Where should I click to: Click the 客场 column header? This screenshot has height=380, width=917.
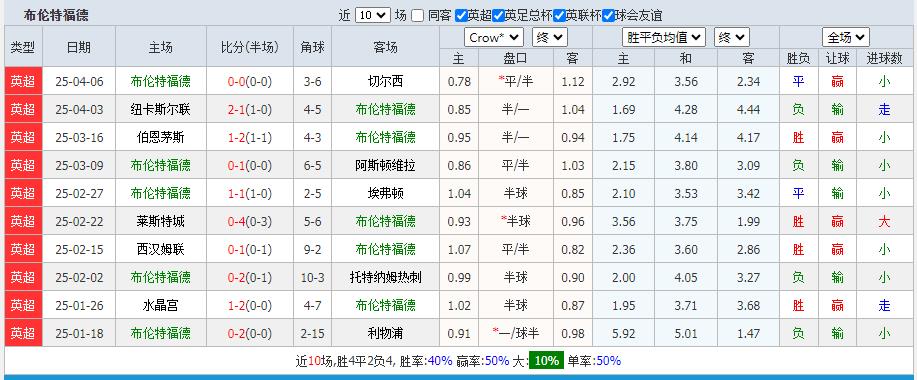click(385, 47)
